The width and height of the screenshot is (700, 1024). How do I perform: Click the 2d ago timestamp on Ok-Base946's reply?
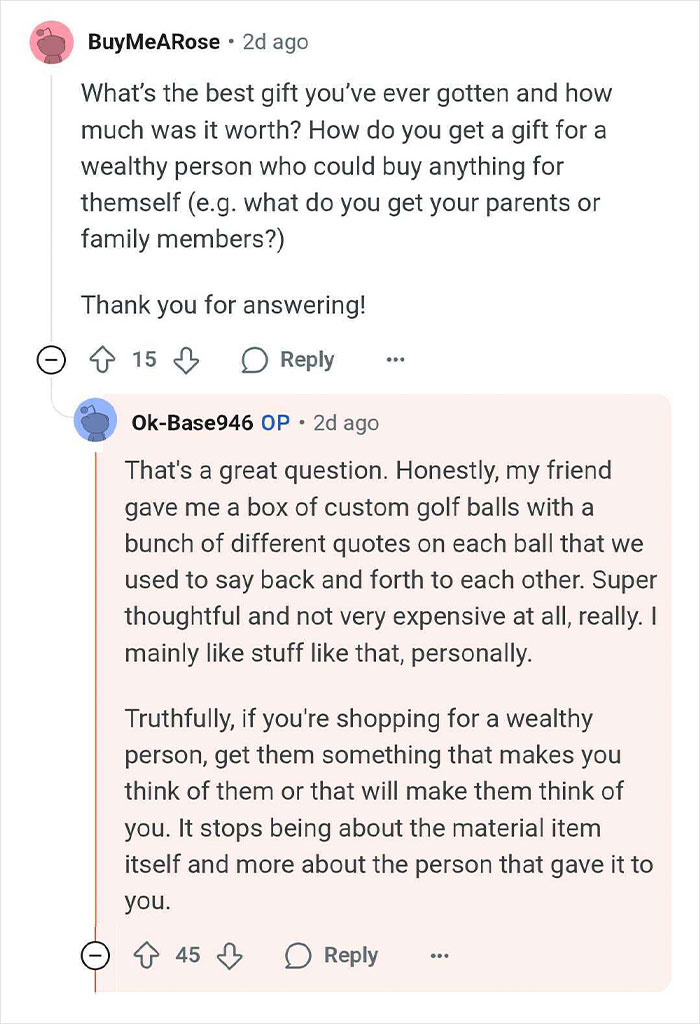pos(346,423)
